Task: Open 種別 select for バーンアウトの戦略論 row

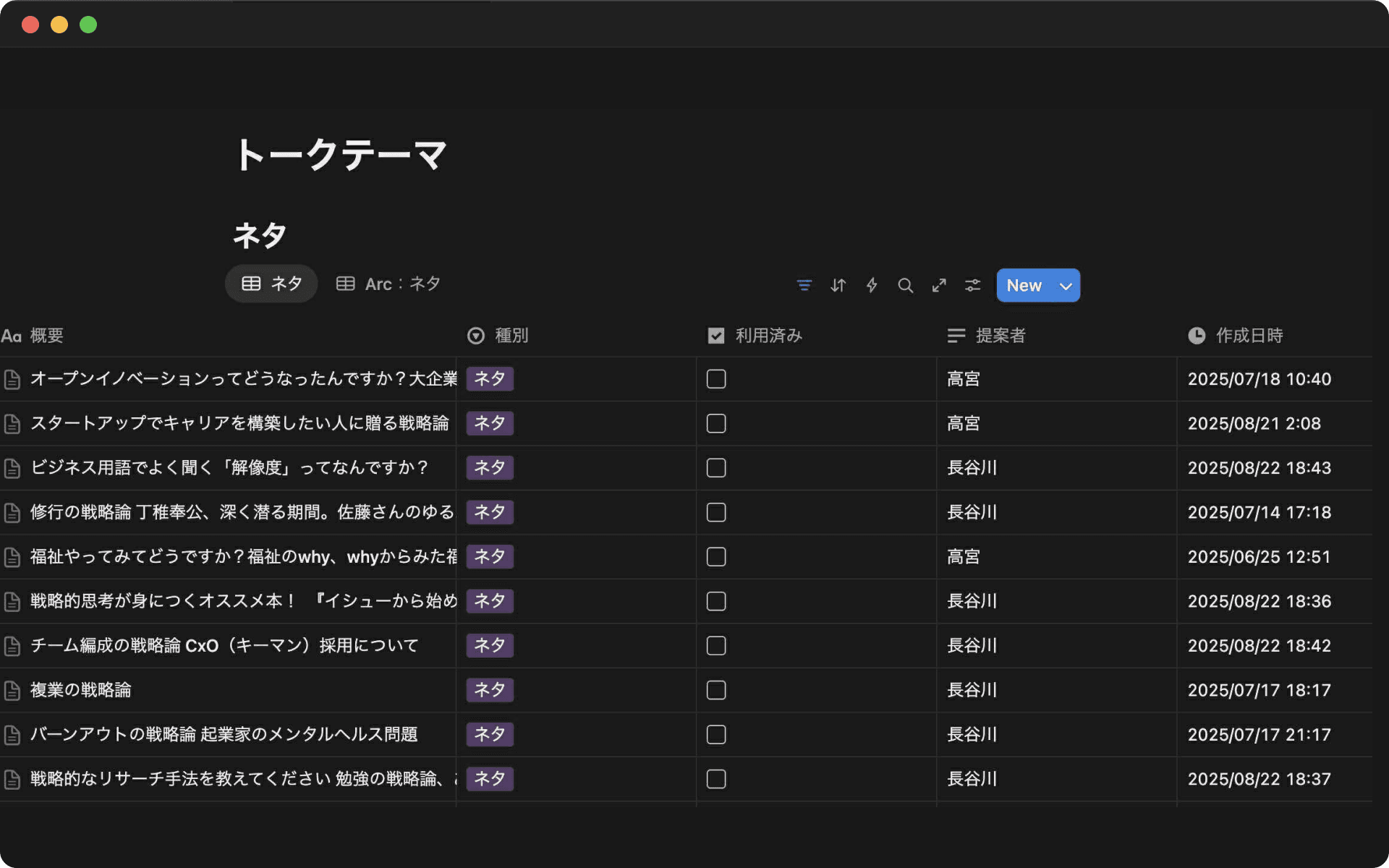Action: click(x=490, y=734)
